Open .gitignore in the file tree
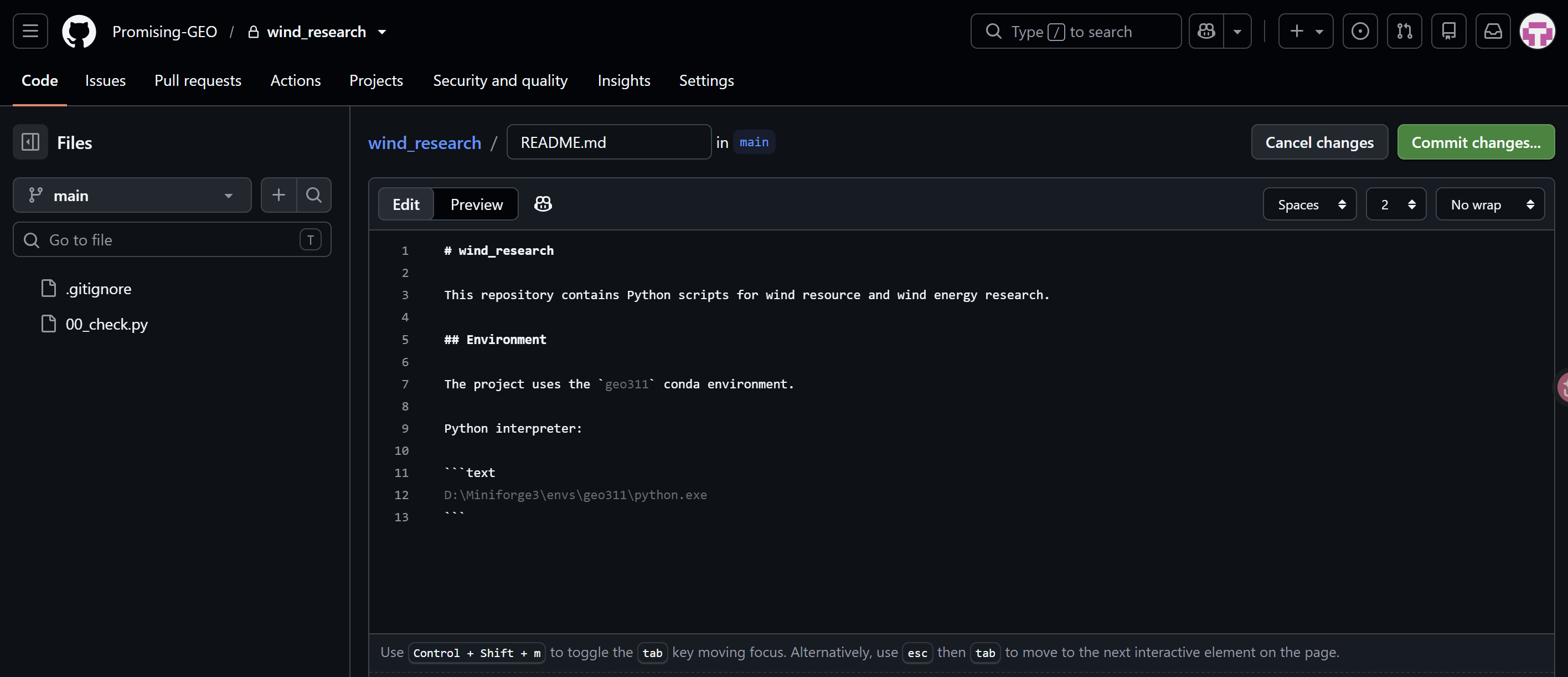 coord(98,289)
